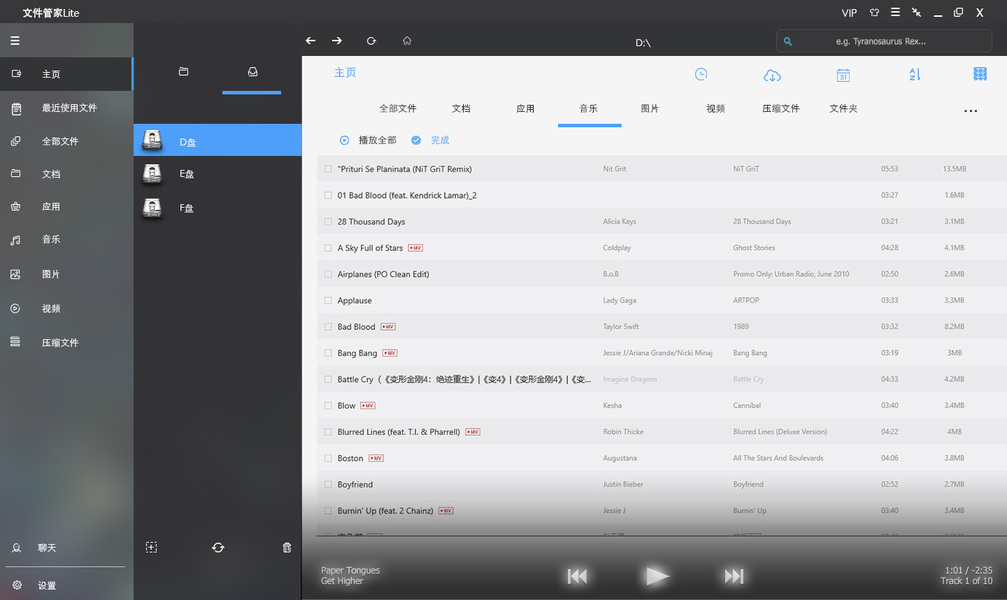Switch to the folder tab icon

coord(184,71)
